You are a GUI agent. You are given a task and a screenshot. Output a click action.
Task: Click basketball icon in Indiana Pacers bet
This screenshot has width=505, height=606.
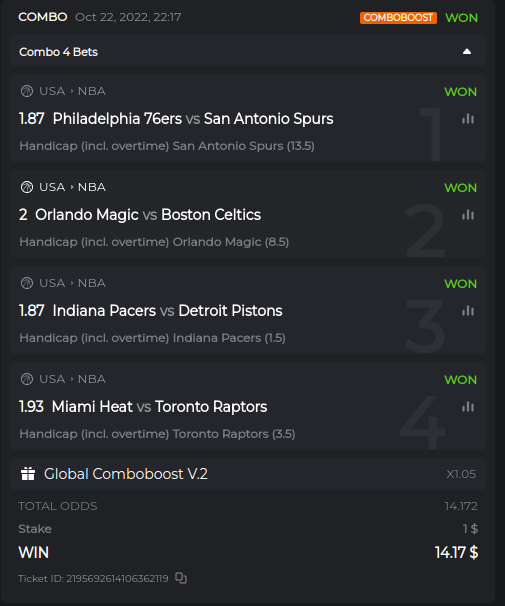click(27, 283)
